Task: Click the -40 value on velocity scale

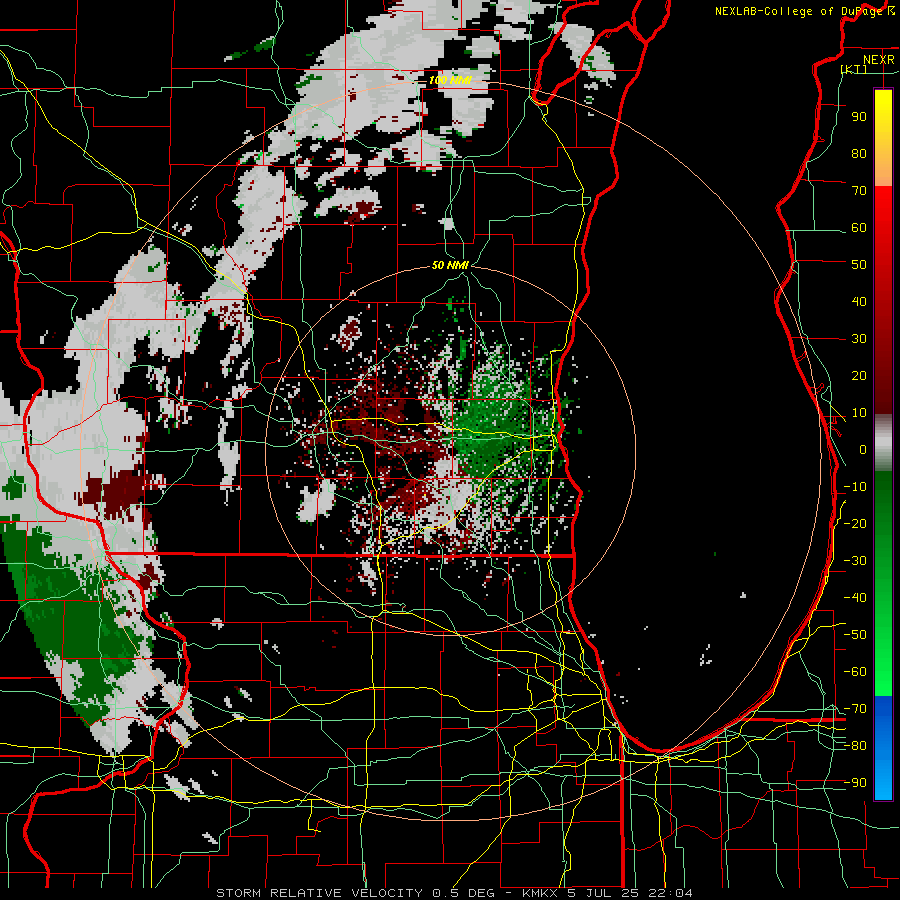Action: 855,598
